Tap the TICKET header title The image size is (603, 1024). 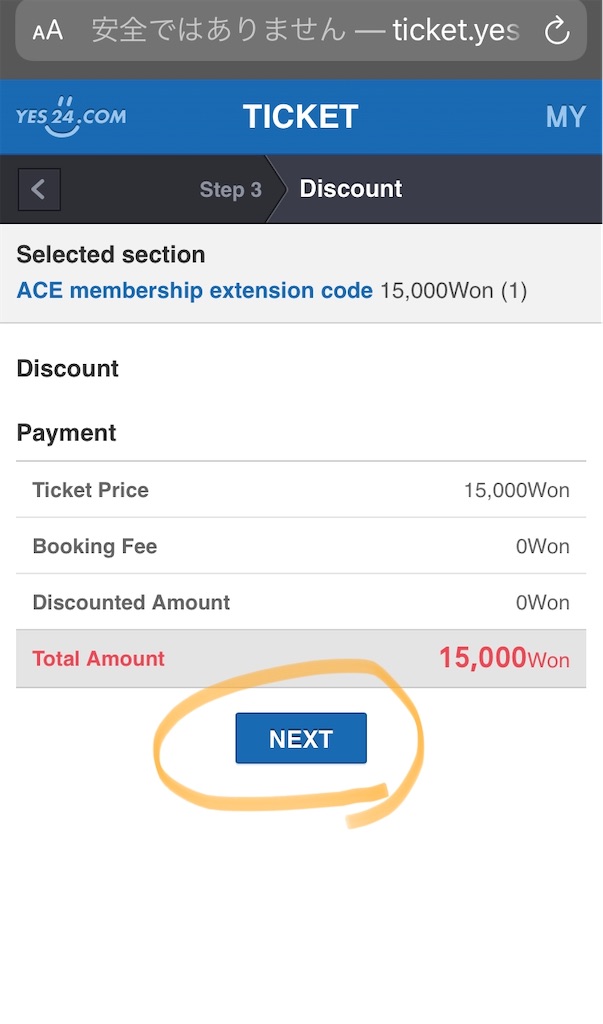[x=301, y=117]
